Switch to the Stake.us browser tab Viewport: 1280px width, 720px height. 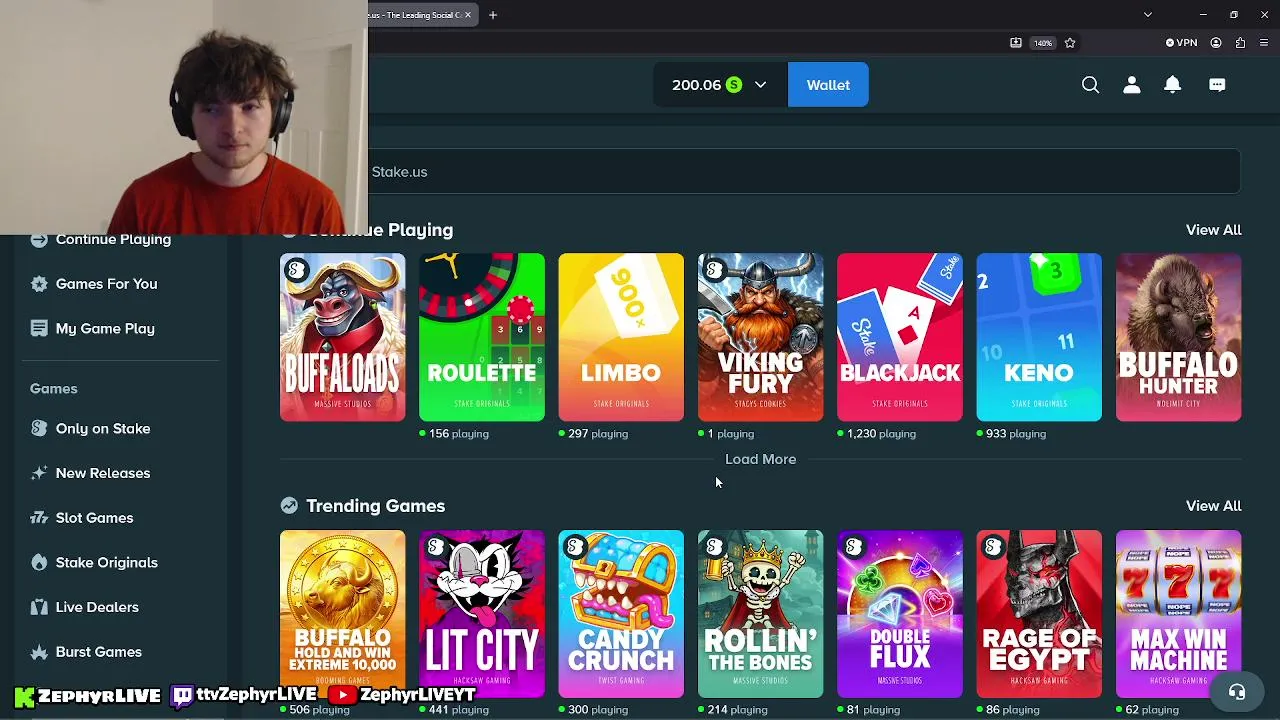point(415,15)
